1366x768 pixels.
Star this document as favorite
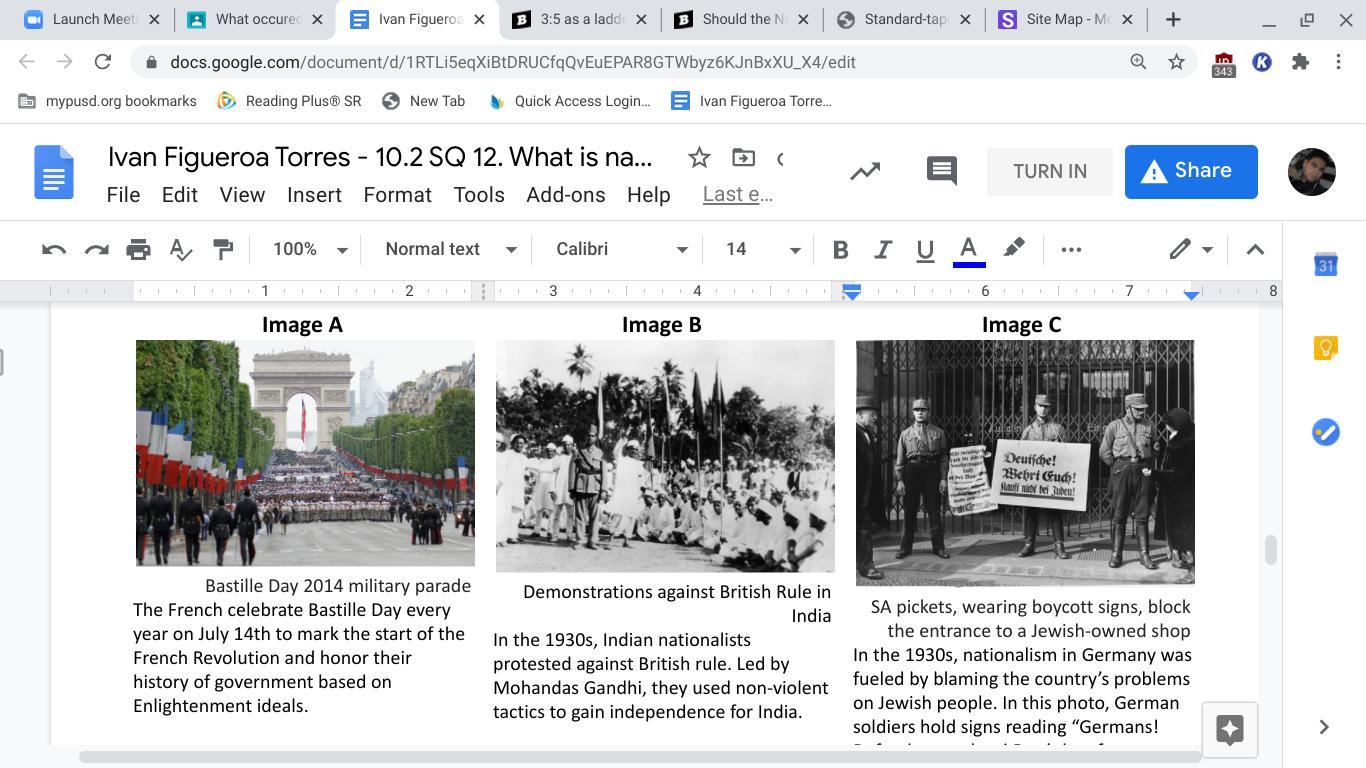[699, 157]
